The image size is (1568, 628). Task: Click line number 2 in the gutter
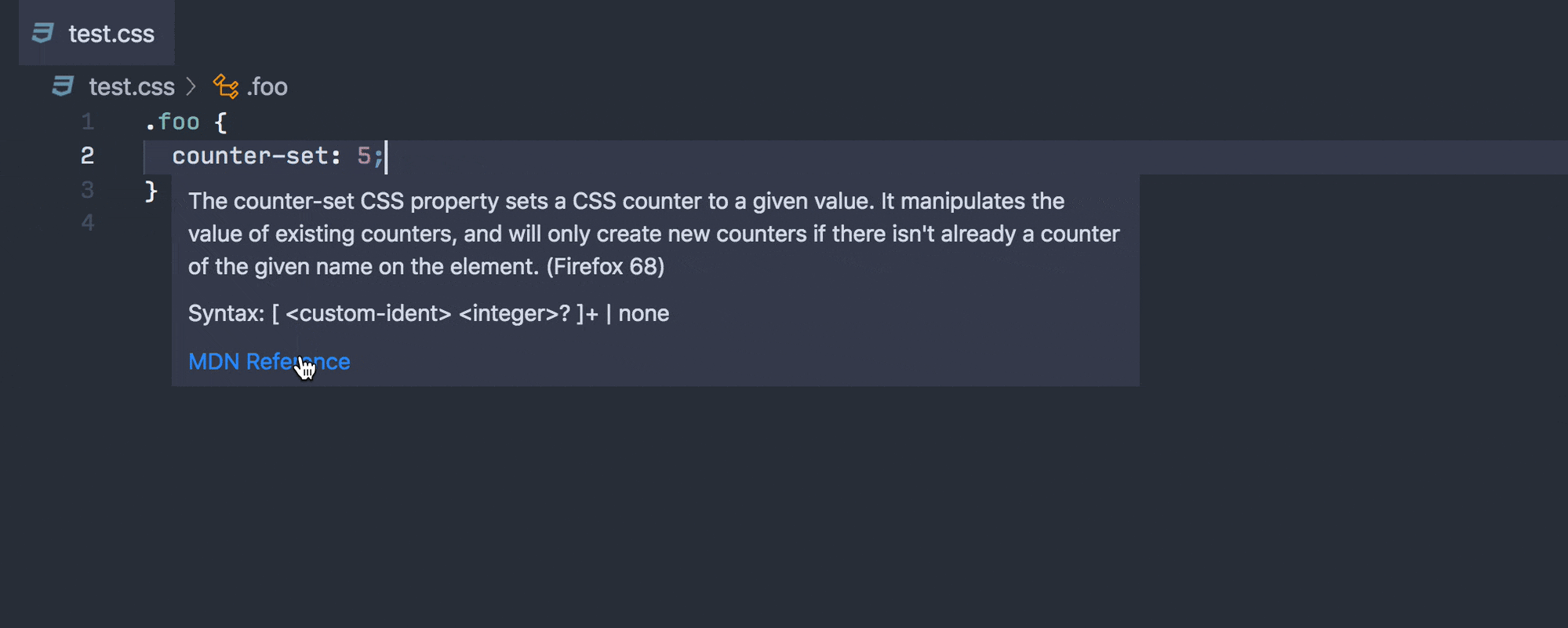(x=88, y=155)
